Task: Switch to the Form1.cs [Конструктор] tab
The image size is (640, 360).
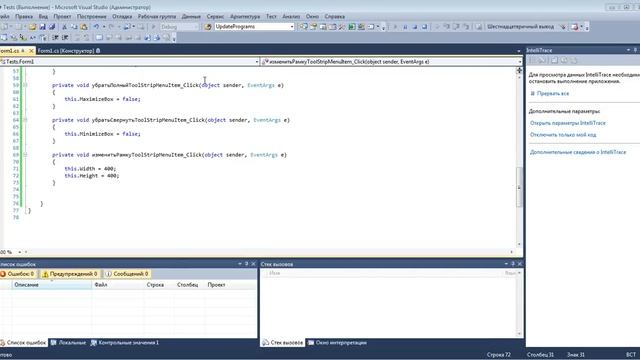Action: pyautogui.click(x=66, y=51)
